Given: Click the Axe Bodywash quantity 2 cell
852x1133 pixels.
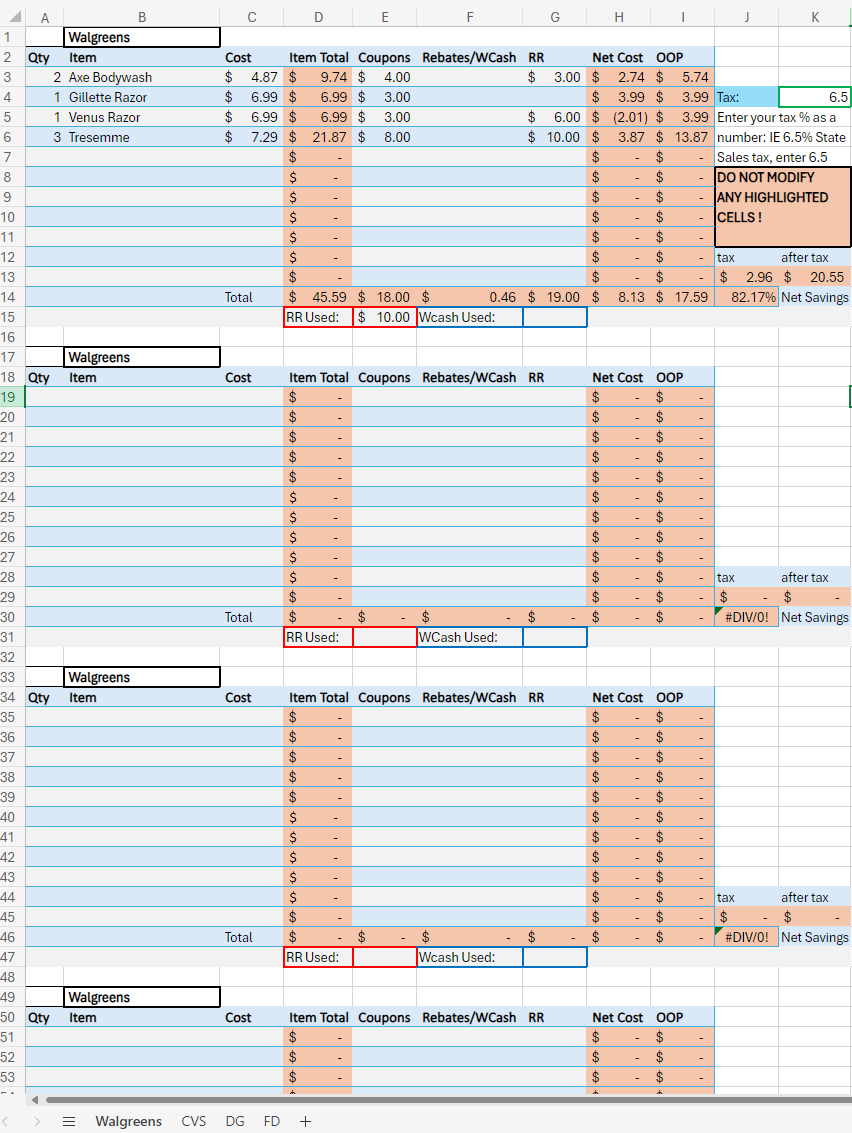Looking at the screenshot, I should click(x=45, y=77).
